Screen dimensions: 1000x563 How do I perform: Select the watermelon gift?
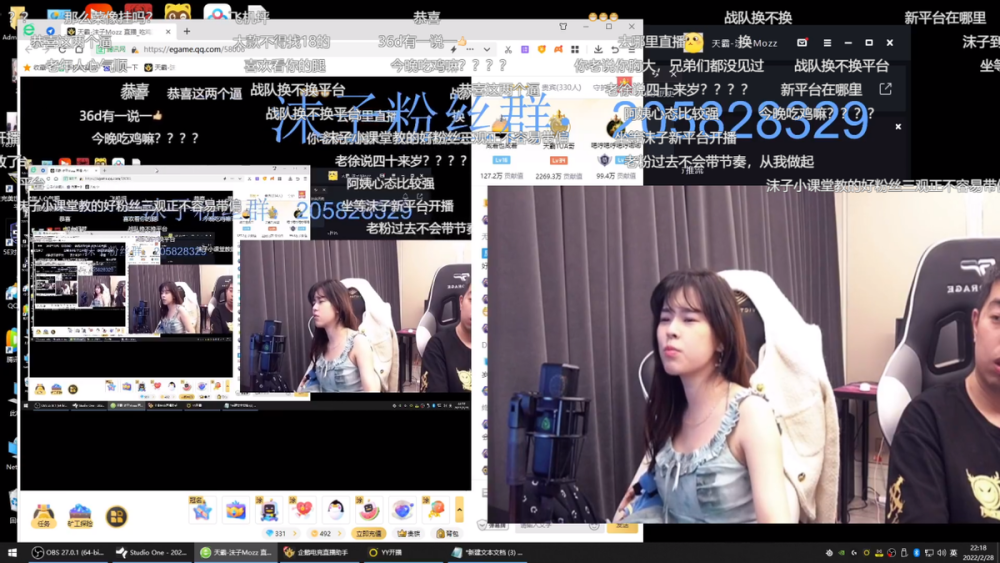(369, 510)
